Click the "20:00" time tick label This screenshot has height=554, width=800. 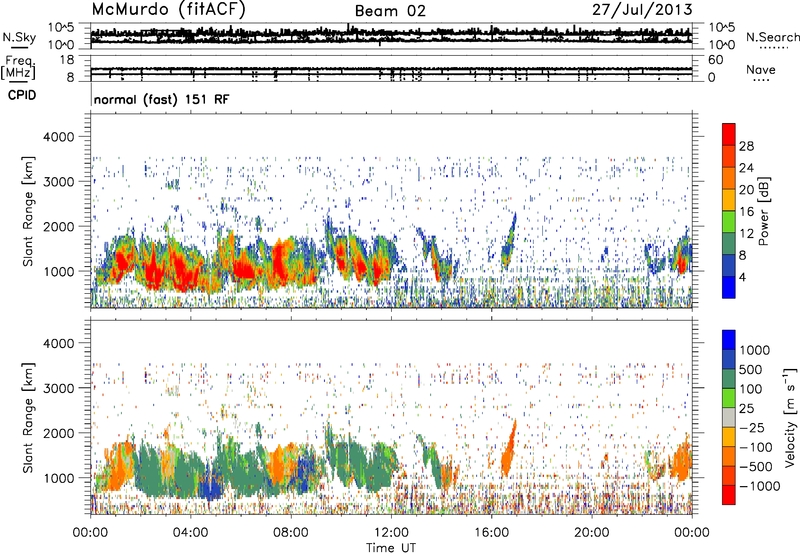(591, 533)
